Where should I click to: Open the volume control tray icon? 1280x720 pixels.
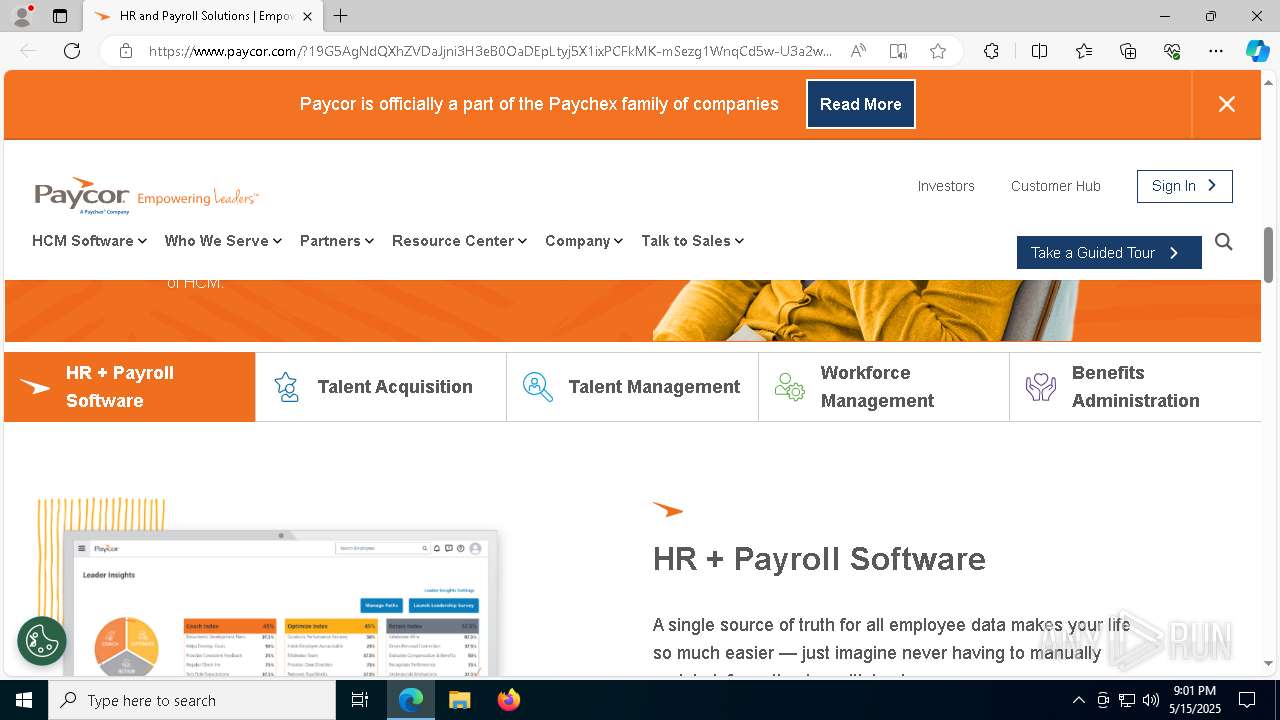click(x=1151, y=700)
